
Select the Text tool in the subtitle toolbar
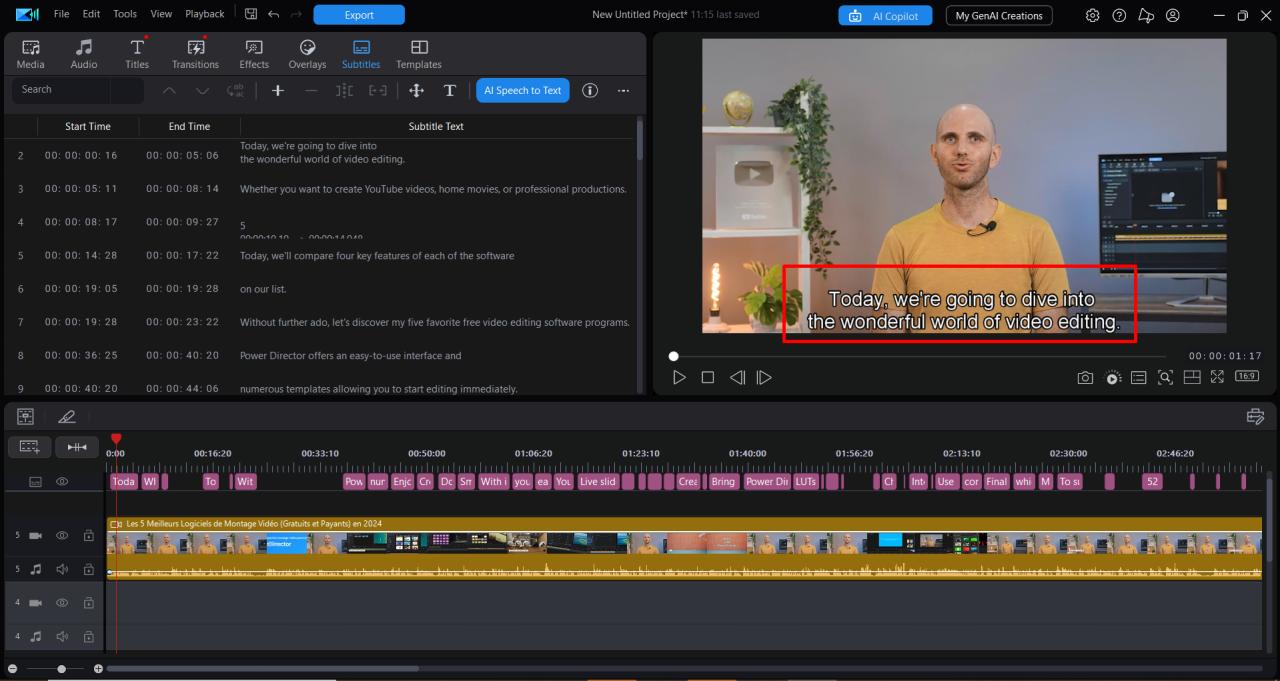click(450, 90)
